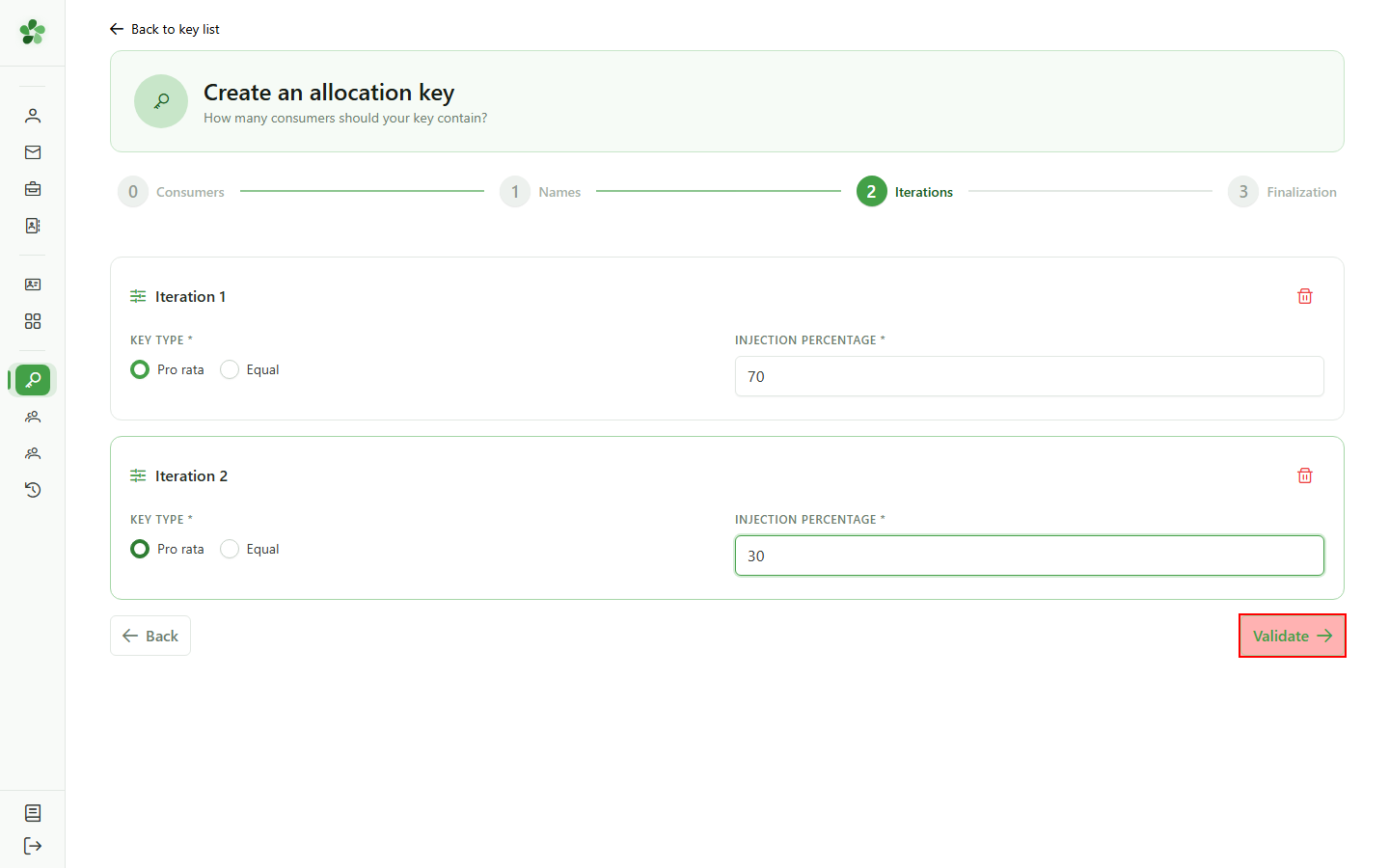Click the green clover app logo
The image size is (1389, 868).
[32, 32]
